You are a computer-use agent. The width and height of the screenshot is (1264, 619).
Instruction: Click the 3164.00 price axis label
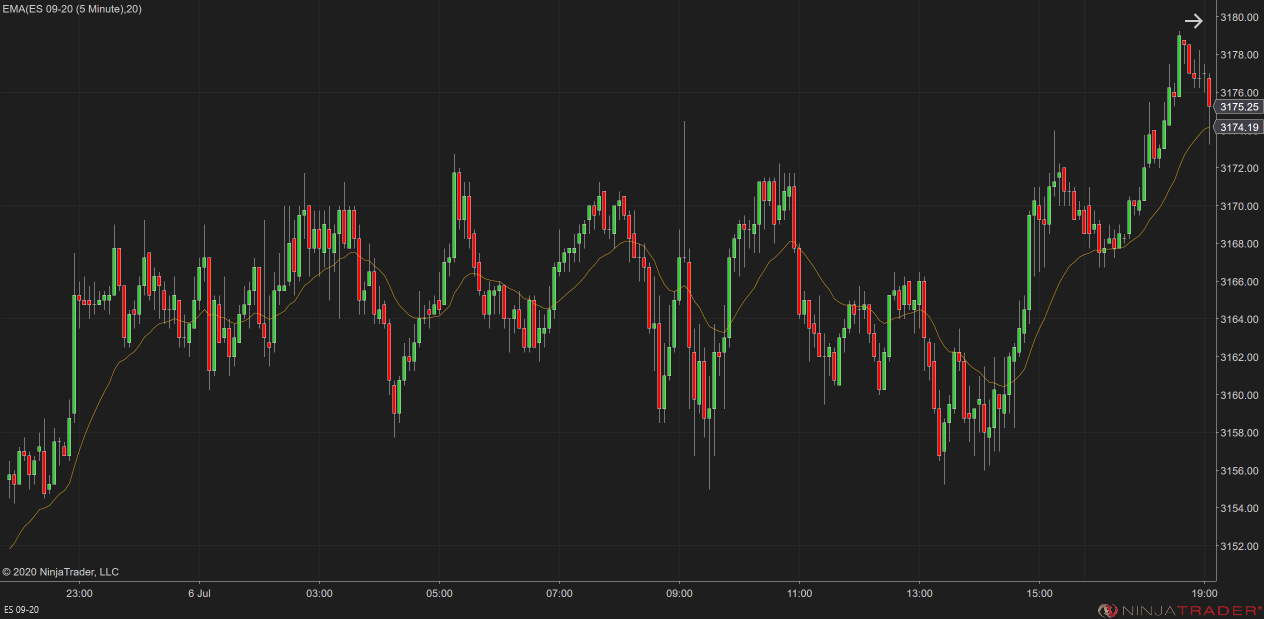tap(1239, 319)
